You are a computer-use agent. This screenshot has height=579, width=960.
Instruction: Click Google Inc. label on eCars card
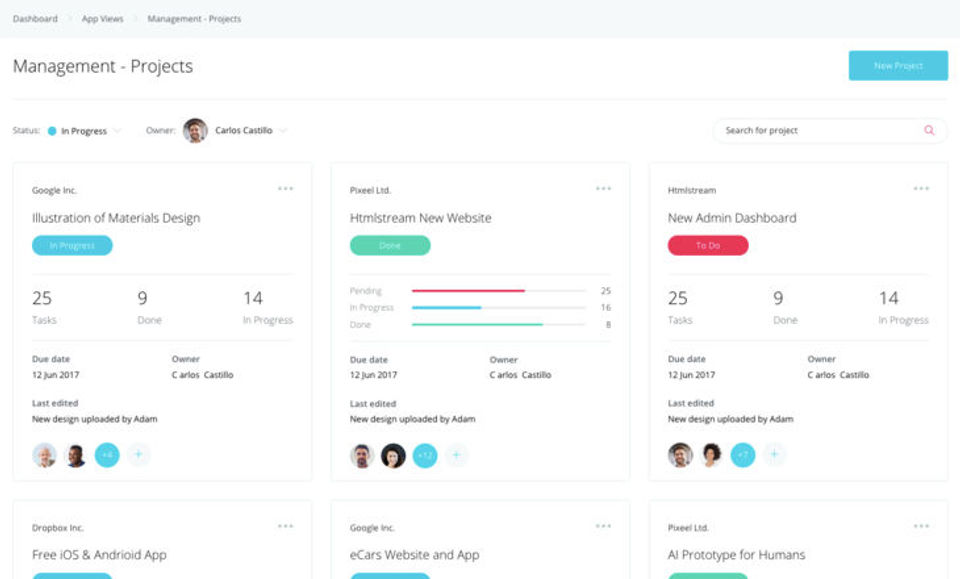372,528
